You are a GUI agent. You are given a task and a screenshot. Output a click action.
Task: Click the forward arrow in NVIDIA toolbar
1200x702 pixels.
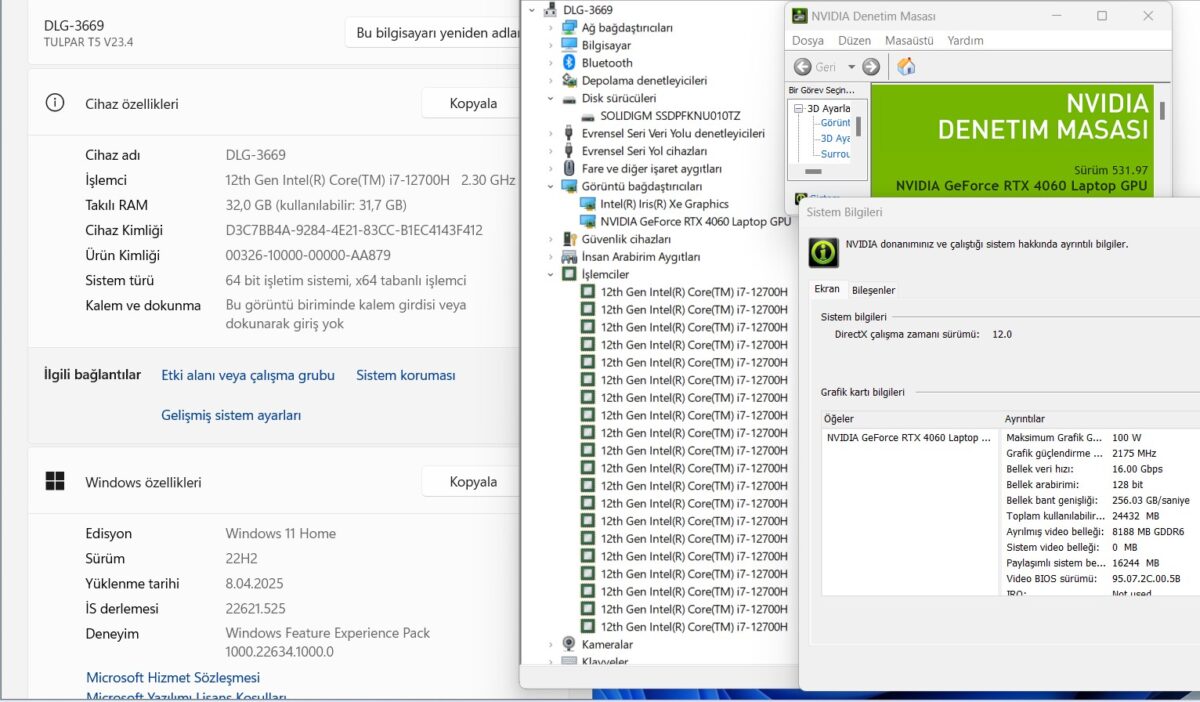[x=871, y=67]
